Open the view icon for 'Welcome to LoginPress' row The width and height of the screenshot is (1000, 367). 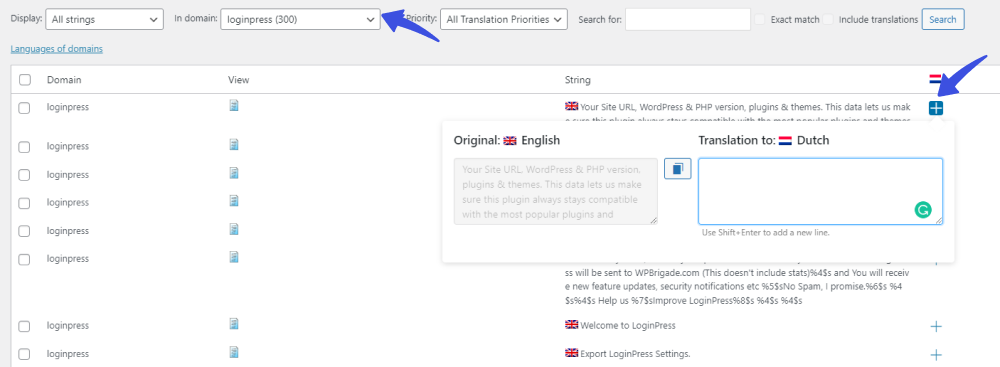pos(234,324)
